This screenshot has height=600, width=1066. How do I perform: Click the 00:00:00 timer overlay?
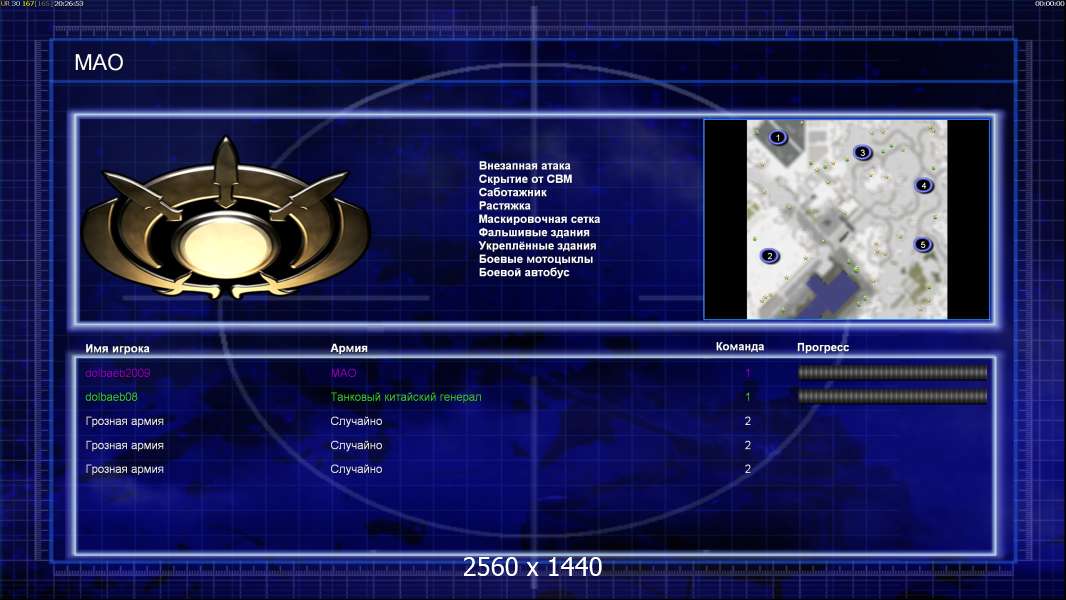pos(1050,3)
